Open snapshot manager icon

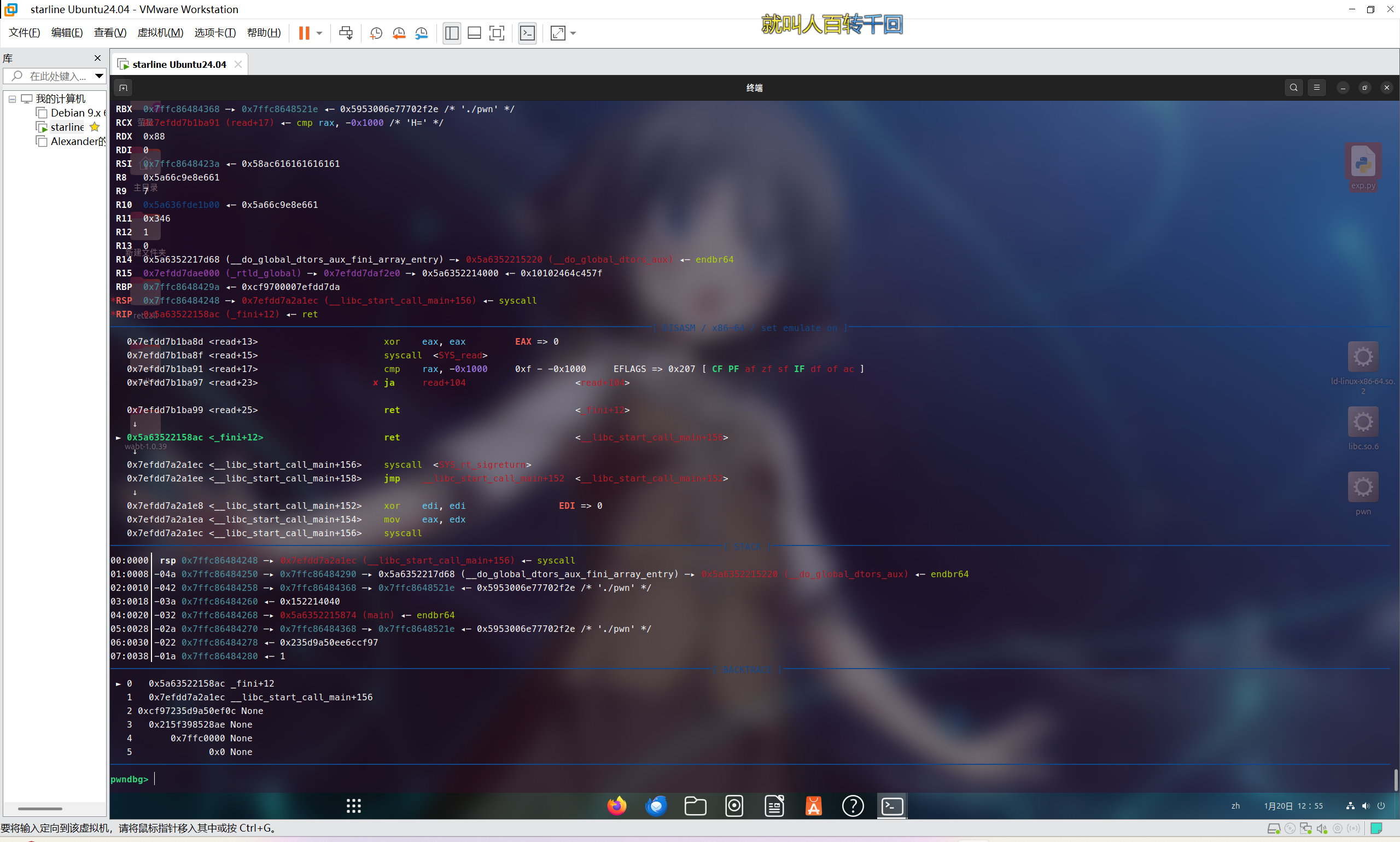[421, 33]
